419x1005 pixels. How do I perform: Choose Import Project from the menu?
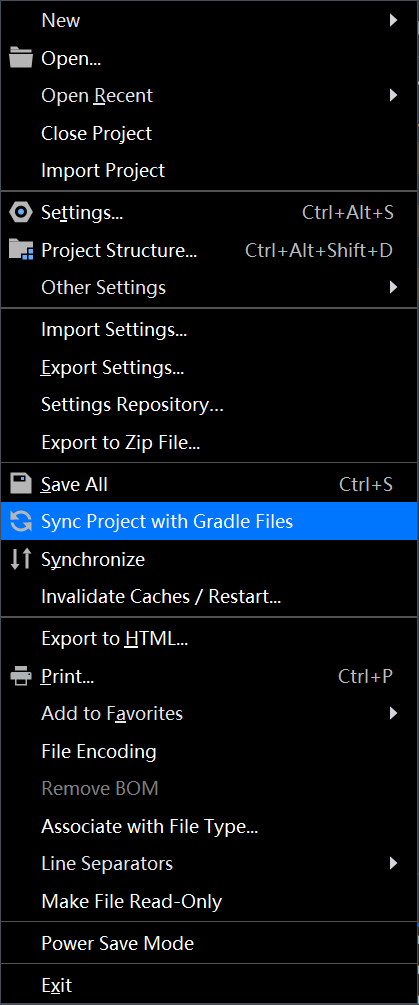pyautogui.click(x=209, y=170)
